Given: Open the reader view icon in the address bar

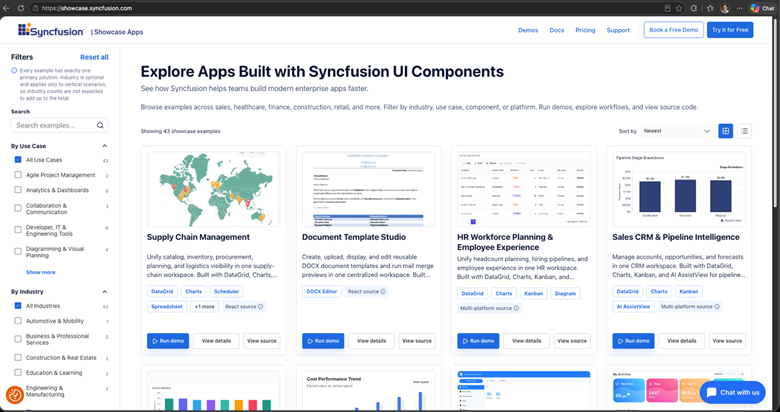Looking at the screenshot, I should point(668,8).
